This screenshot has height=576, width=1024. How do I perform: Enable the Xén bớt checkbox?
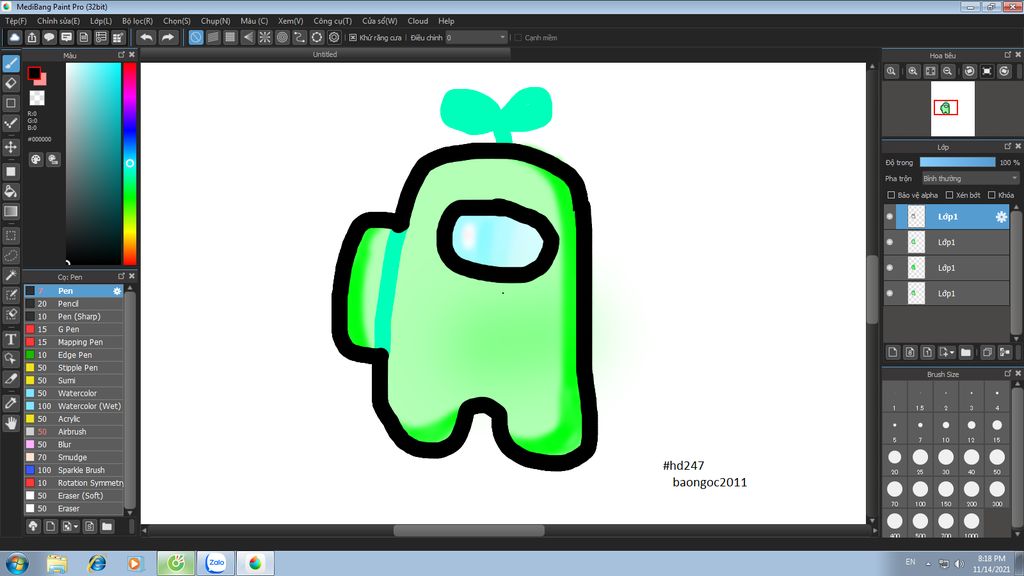click(x=949, y=195)
